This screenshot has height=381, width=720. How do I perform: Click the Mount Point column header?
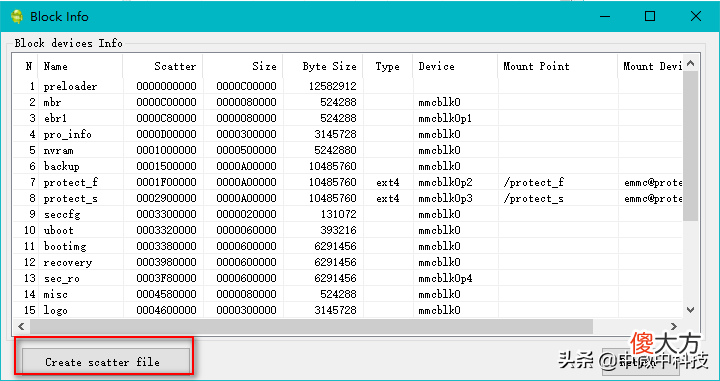[x=557, y=66]
